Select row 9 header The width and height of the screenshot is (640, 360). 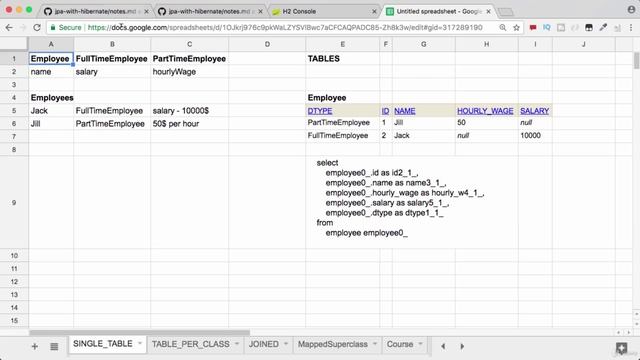click(x=14, y=202)
